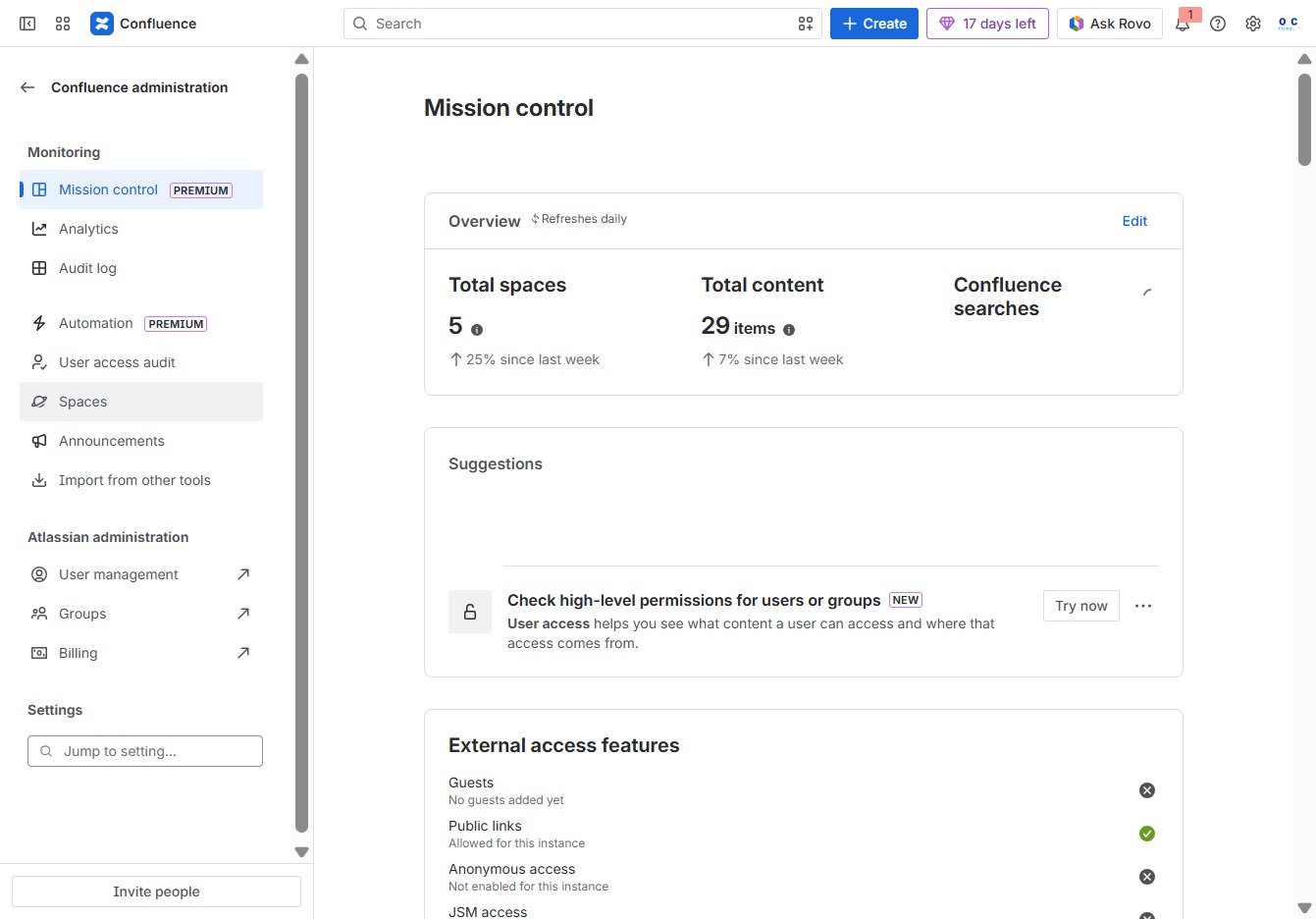
Task: Click the Guests row label
Action: pos(471,783)
